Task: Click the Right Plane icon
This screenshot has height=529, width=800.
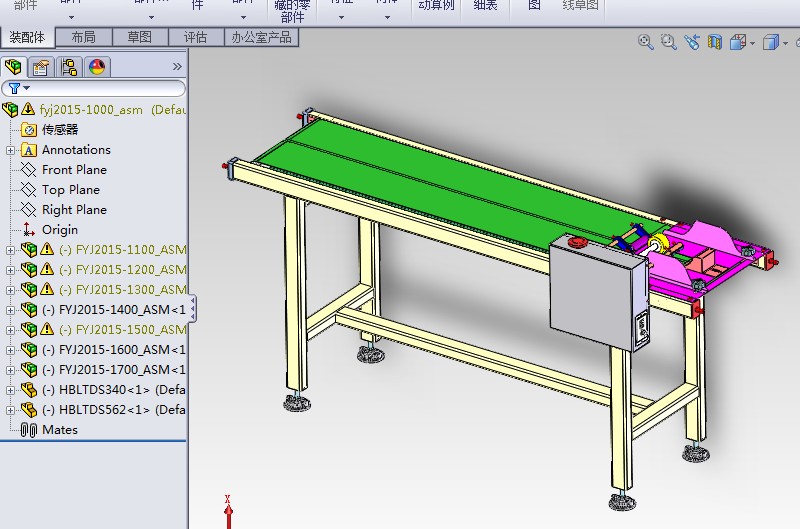Action: tap(29, 209)
